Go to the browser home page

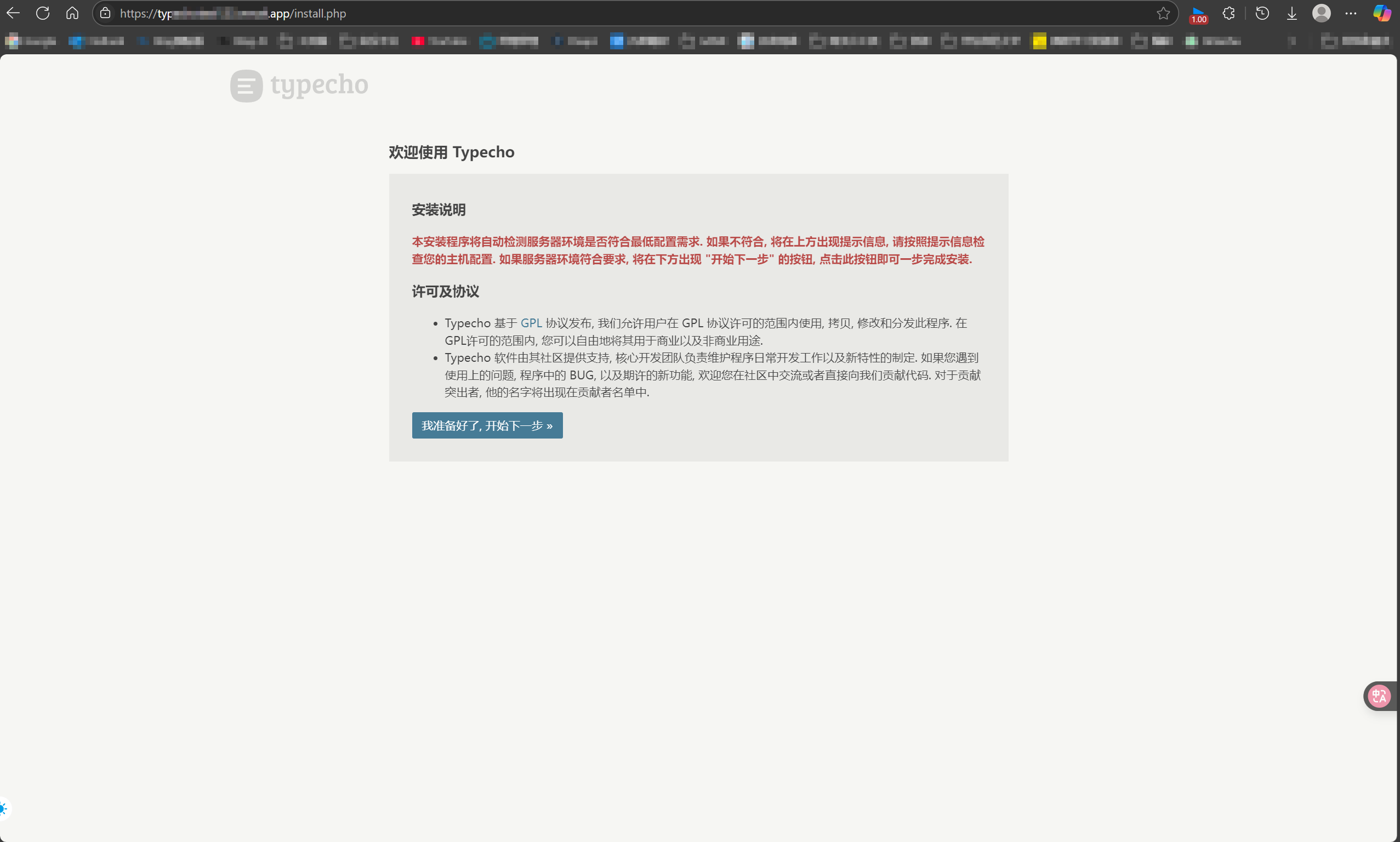coord(72,13)
